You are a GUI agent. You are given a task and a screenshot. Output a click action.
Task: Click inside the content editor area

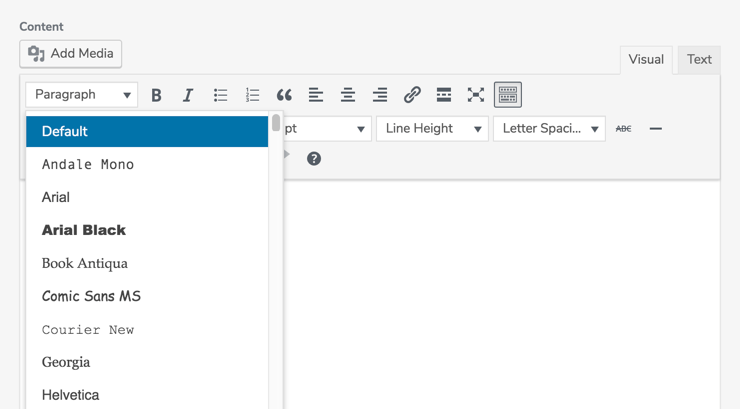pyautogui.click(x=500, y=292)
